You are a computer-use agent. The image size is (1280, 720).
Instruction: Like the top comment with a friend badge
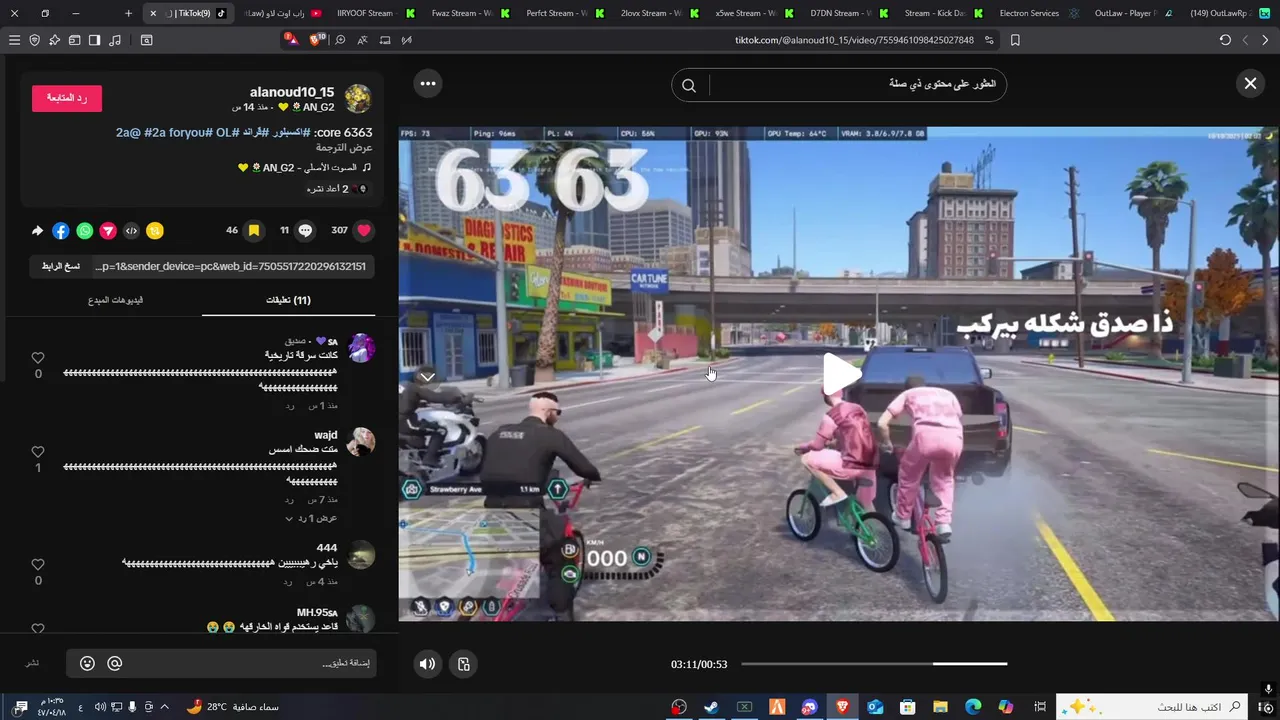coord(38,358)
